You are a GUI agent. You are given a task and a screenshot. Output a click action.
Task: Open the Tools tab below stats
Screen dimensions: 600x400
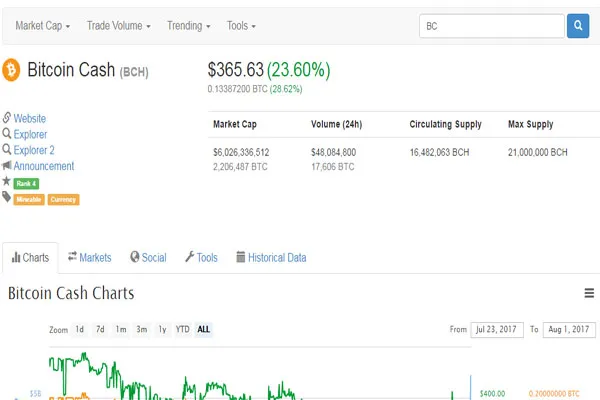(x=201, y=258)
